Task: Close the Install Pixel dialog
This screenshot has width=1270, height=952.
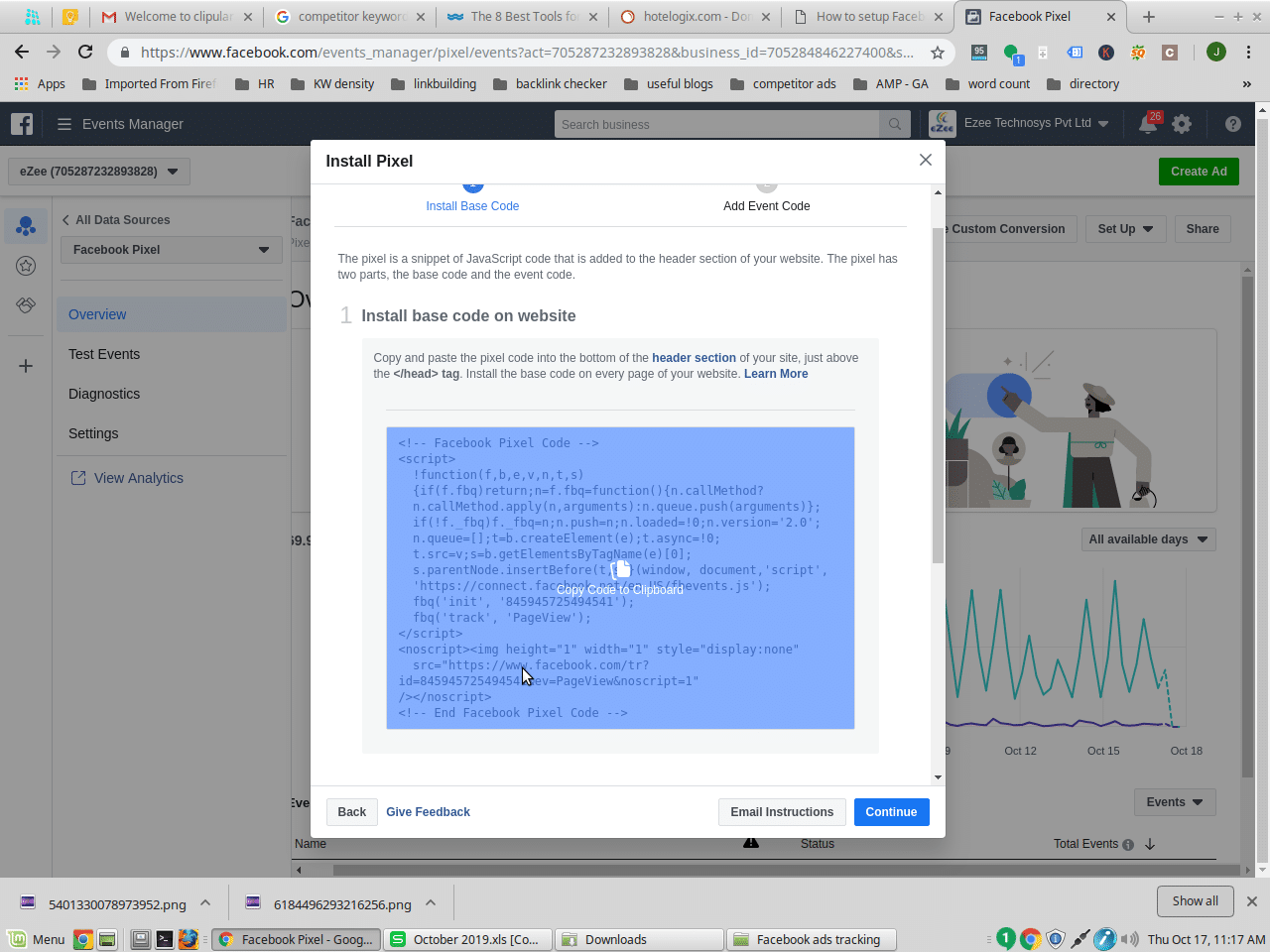Action: click(926, 160)
